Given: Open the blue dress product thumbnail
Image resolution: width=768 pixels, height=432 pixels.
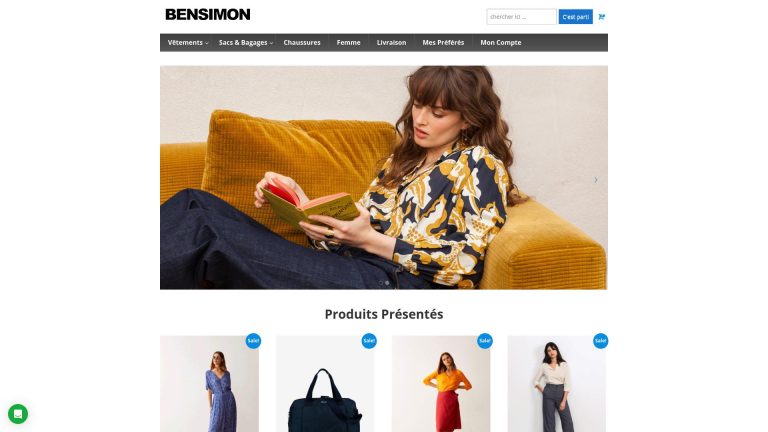Looking at the screenshot, I should (209, 384).
